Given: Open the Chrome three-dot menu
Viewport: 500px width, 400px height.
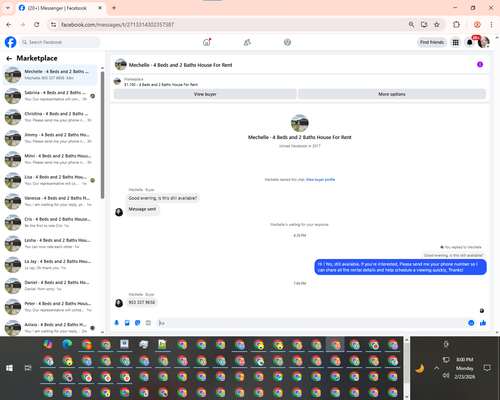Looking at the screenshot, I should click(491, 25).
